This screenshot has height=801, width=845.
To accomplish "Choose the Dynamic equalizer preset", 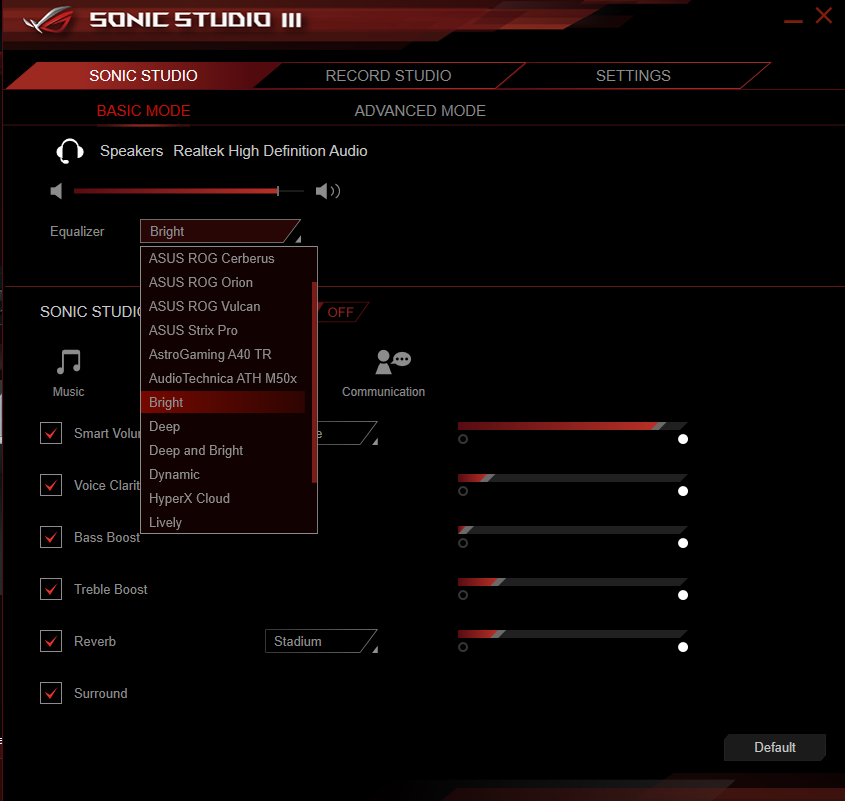I will pyautogui.click(x=223, y=474).
